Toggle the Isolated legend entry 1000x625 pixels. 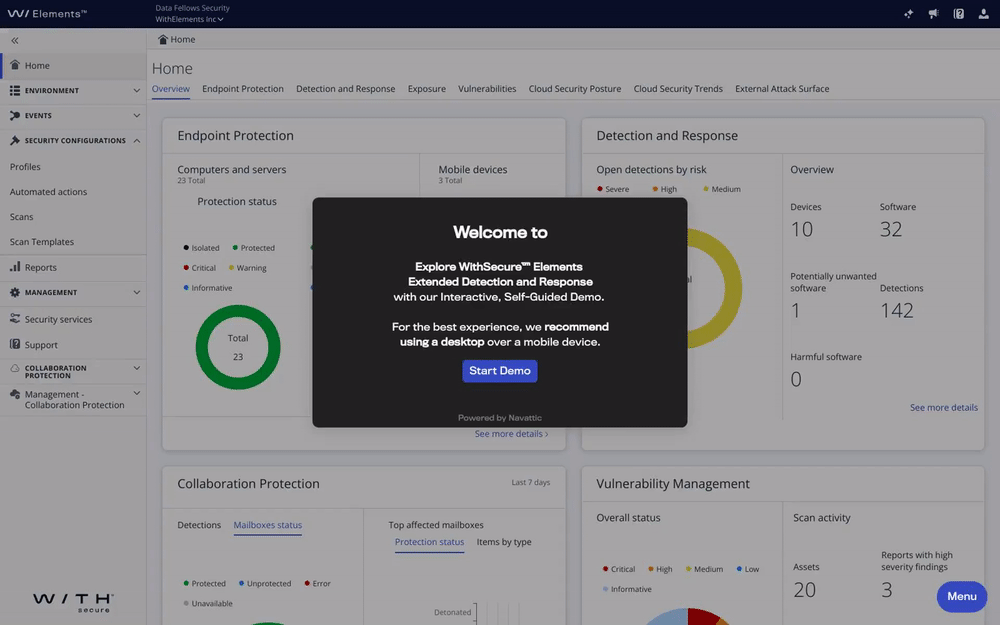tap(202, 248)
